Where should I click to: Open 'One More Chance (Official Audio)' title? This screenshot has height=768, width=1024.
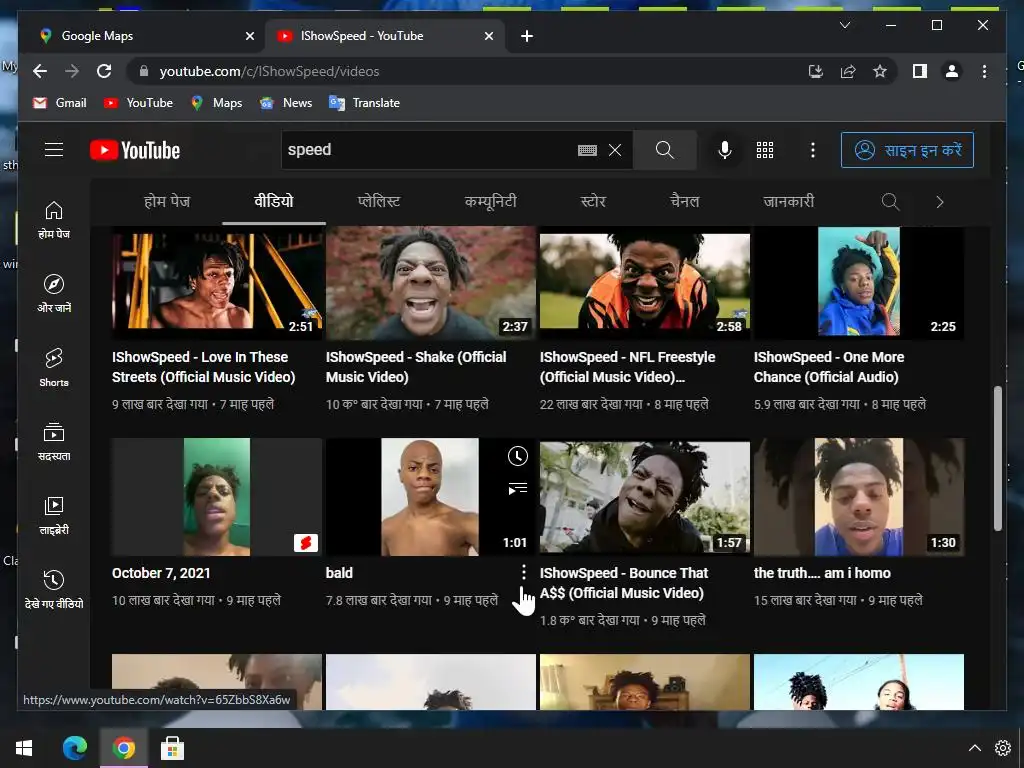click(x=829, y=367)
